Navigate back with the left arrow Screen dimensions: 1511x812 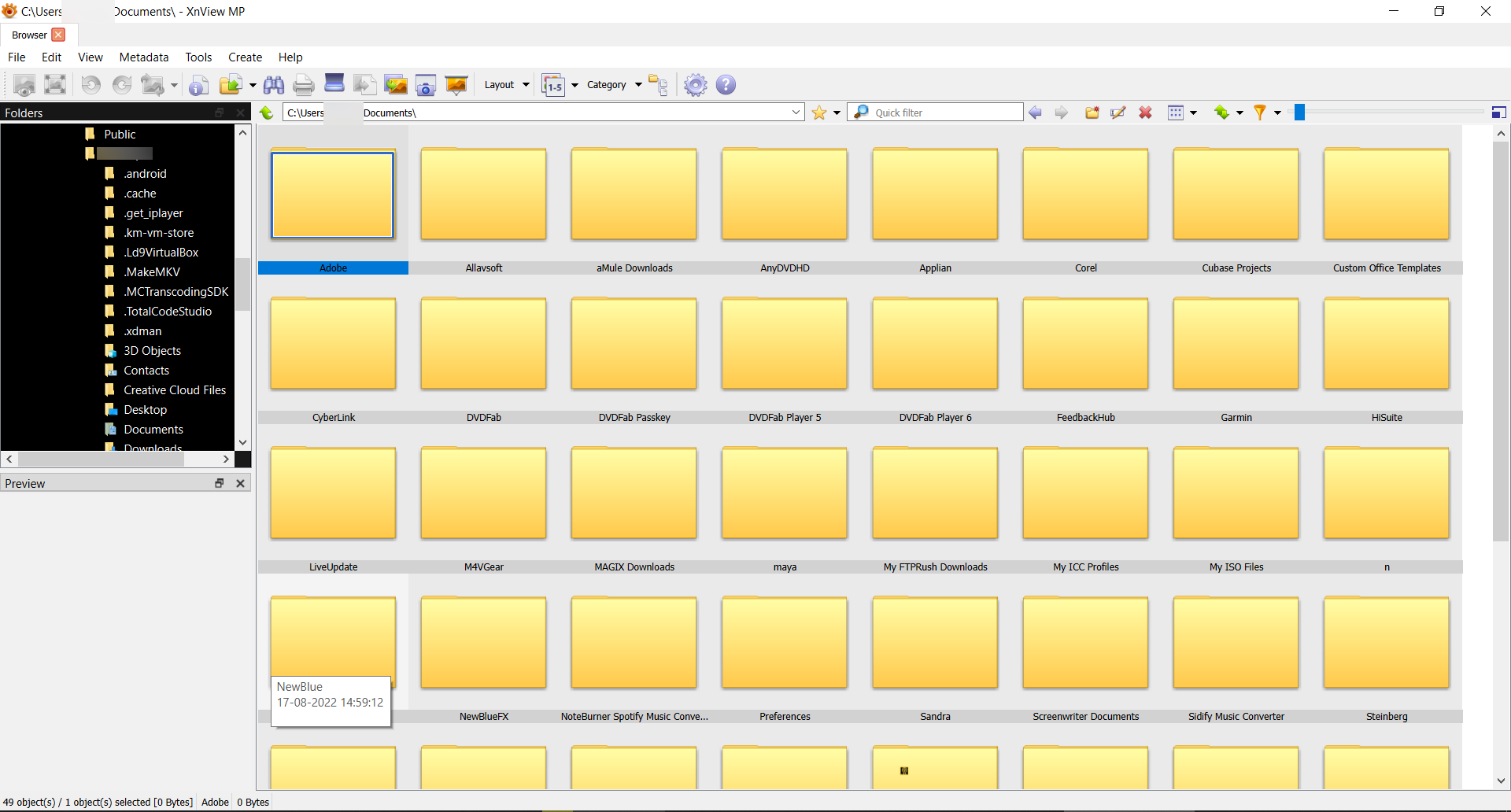1036,113
